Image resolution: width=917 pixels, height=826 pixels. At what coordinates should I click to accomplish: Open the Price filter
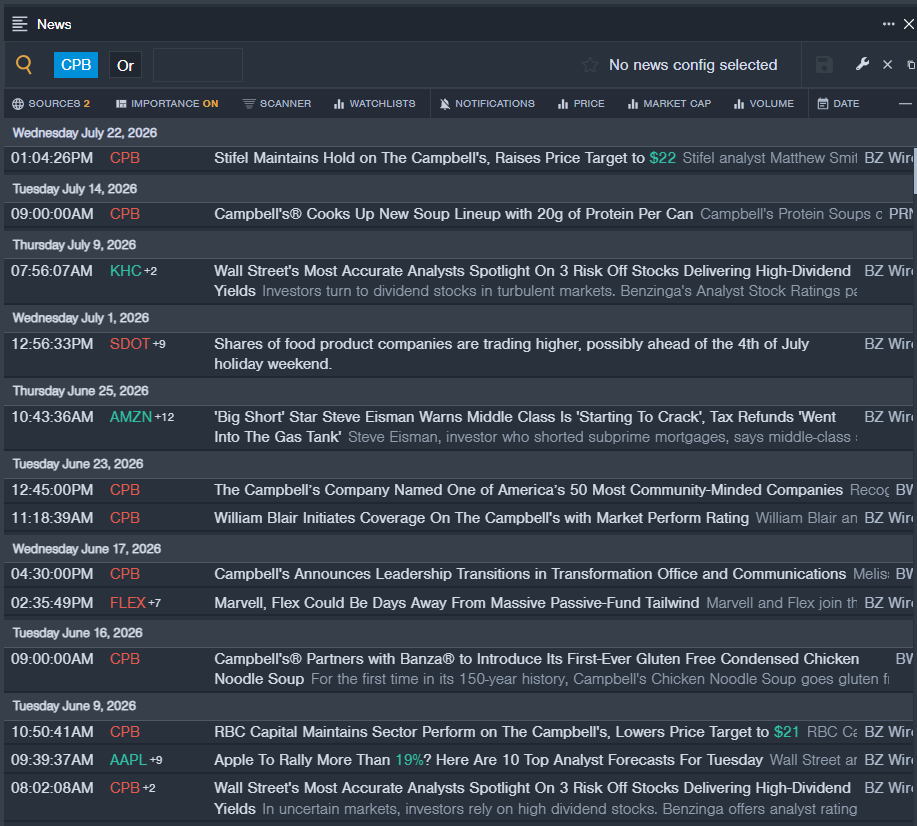tap(581, 104)
